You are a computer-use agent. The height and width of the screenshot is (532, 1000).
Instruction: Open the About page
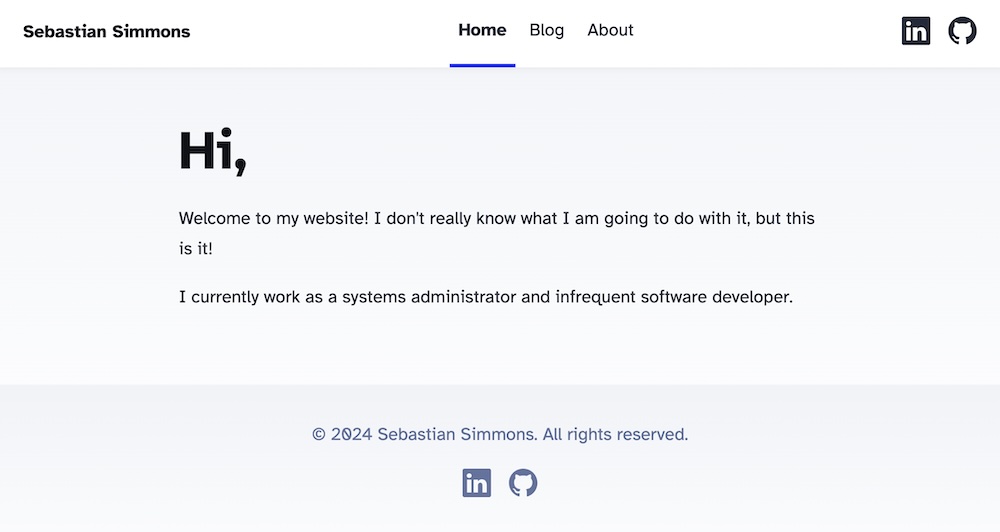click(x=610, y=30)
